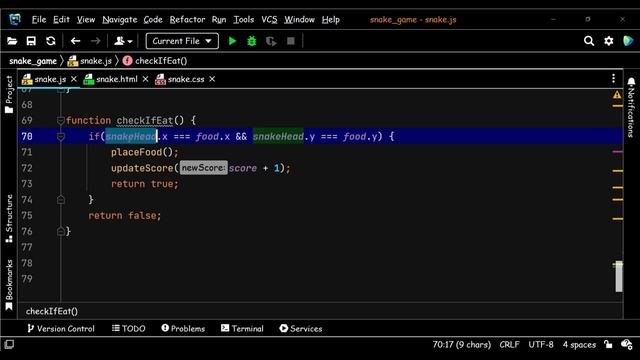Viewport: 640px width, 360px height.
Task: Open Search Everywhere magnifier icon
Action: [x=589, y=41]
